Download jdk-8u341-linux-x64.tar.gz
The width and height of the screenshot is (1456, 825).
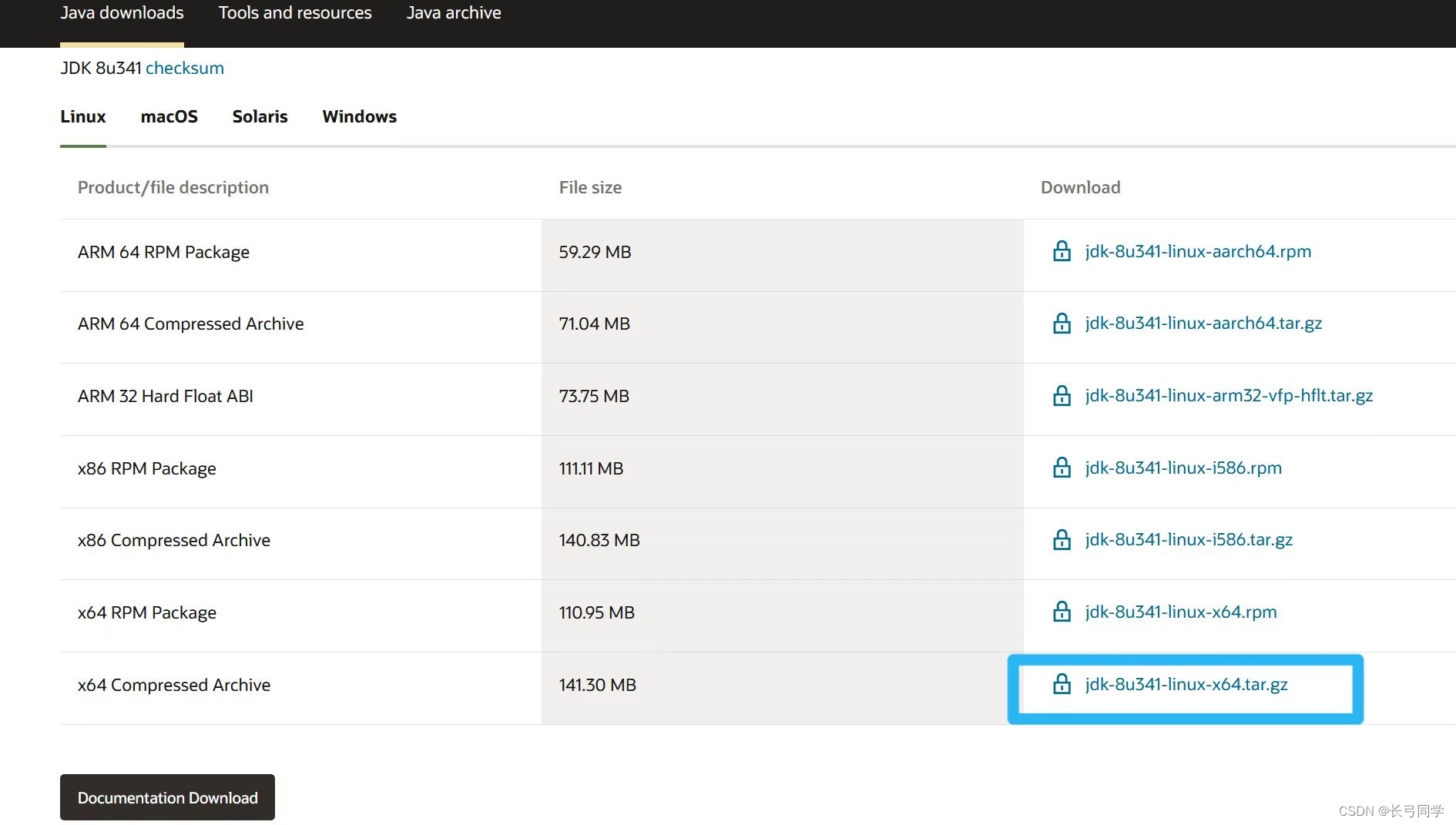(1186, 684)
